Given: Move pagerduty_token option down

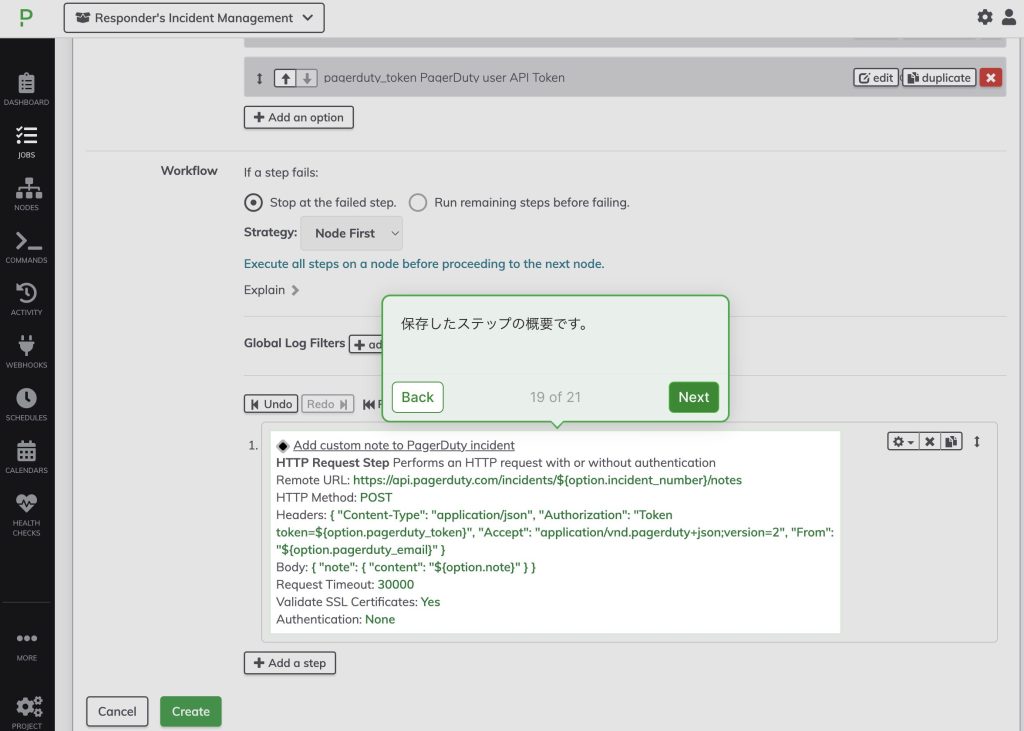Looking at the screenshot, I should pos(306,78).
